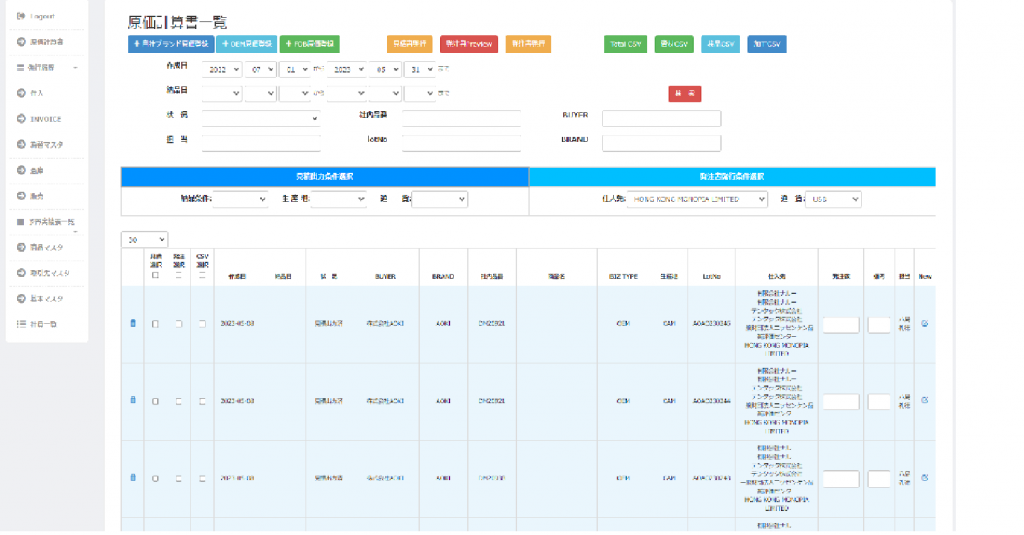1024x535 pixels.
Task: Click the view icon at end of first row
Action: pos(924,323)
